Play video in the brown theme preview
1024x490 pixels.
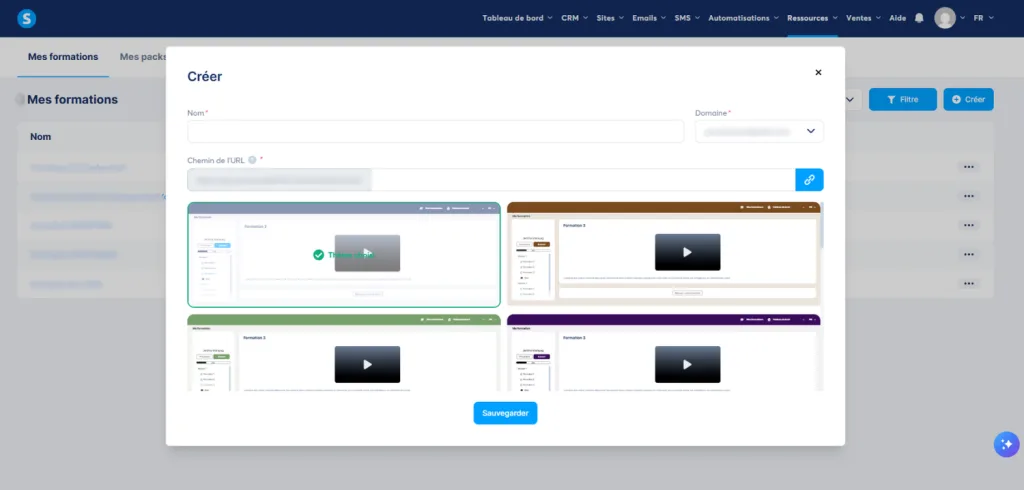tap(687, 252)
